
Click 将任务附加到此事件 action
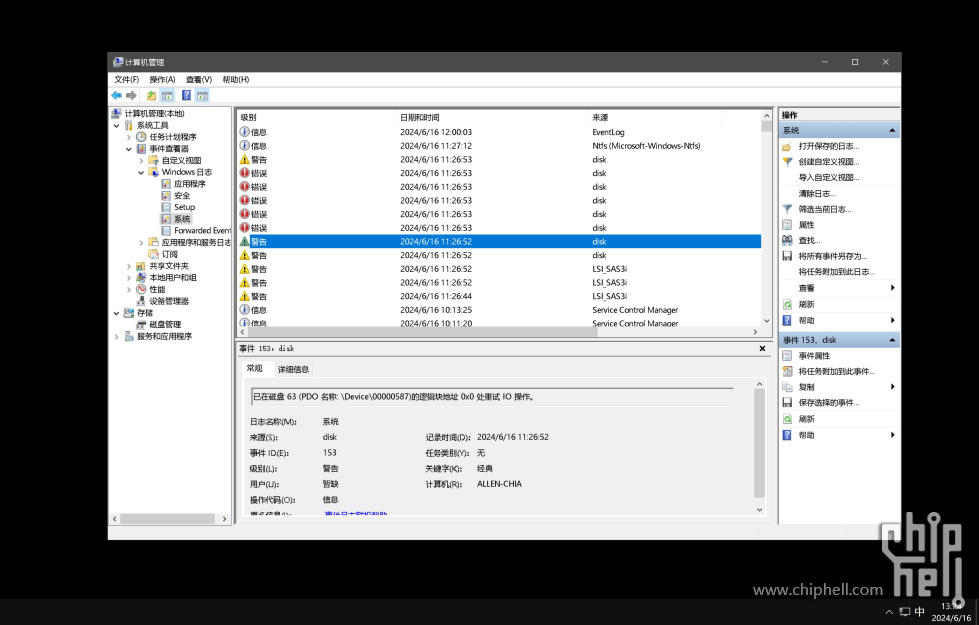837,372
